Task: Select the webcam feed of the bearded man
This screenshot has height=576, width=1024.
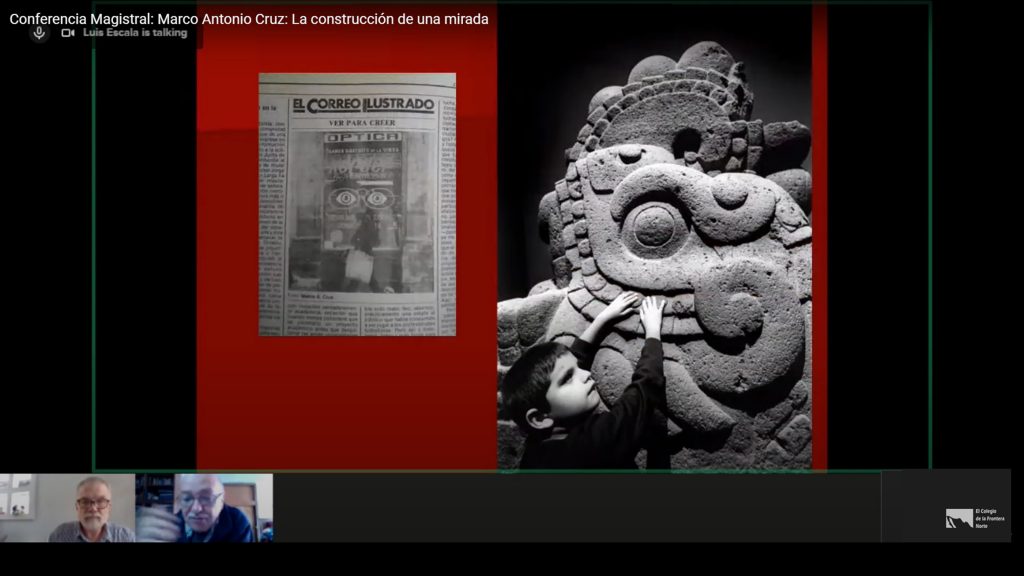Action: click(68, 508)
